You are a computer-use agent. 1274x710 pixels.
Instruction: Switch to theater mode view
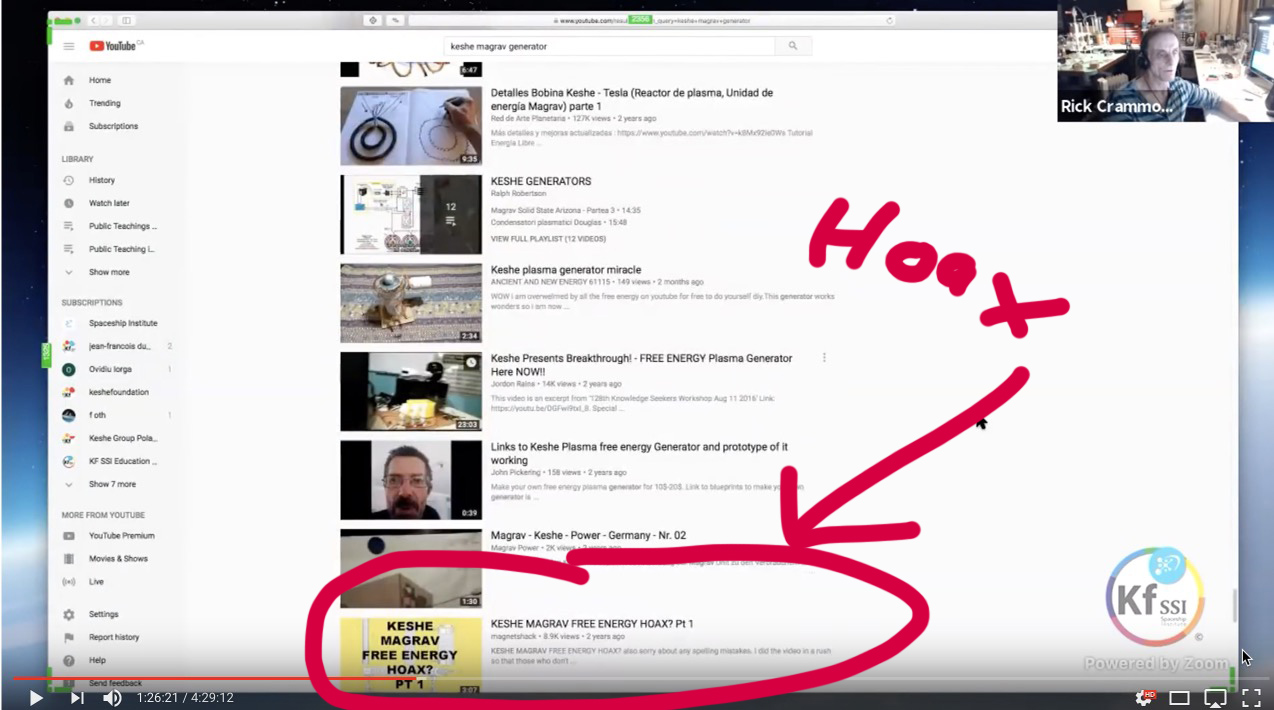(x=1180, y=698)
